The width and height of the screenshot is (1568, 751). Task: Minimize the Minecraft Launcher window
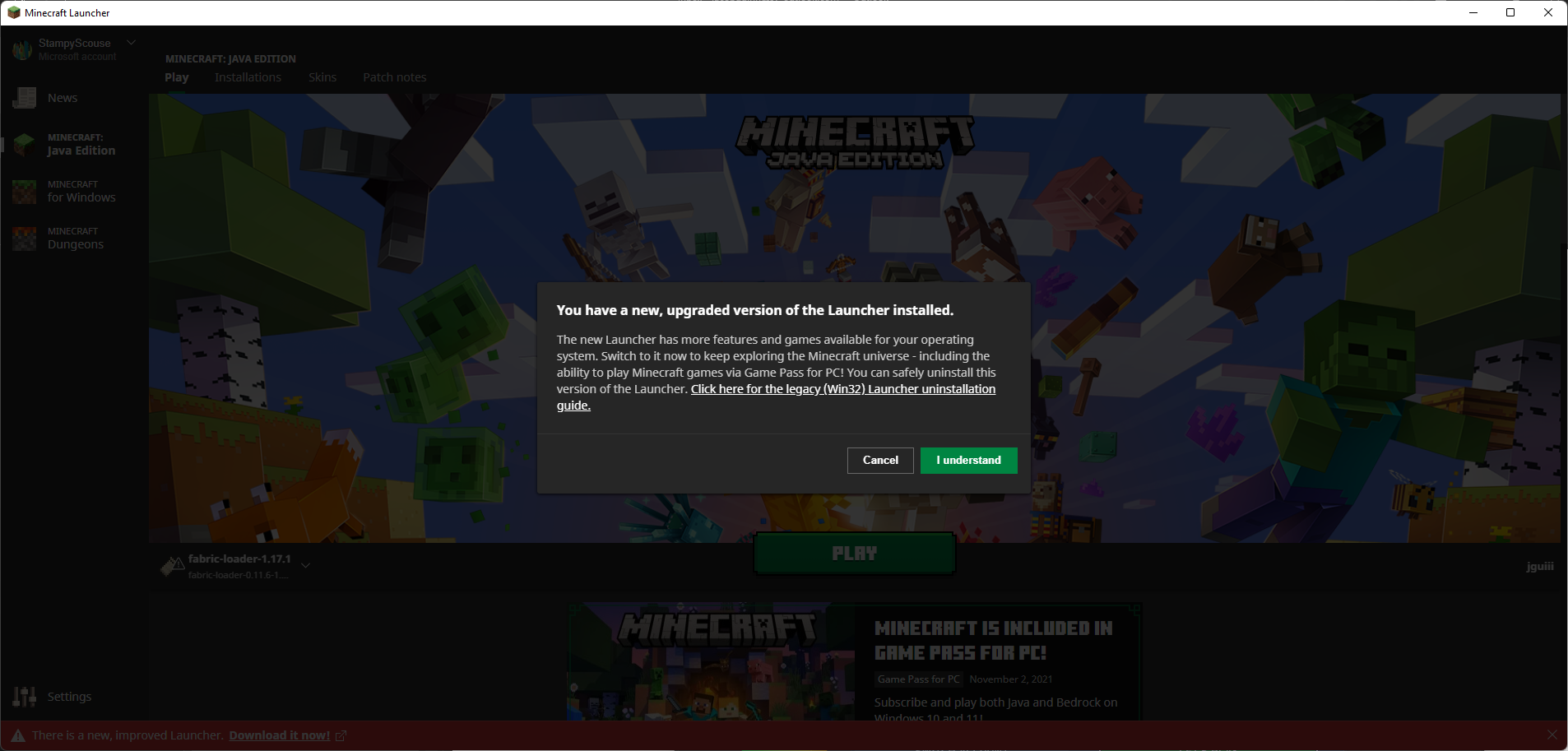(x=1473, y=12)
